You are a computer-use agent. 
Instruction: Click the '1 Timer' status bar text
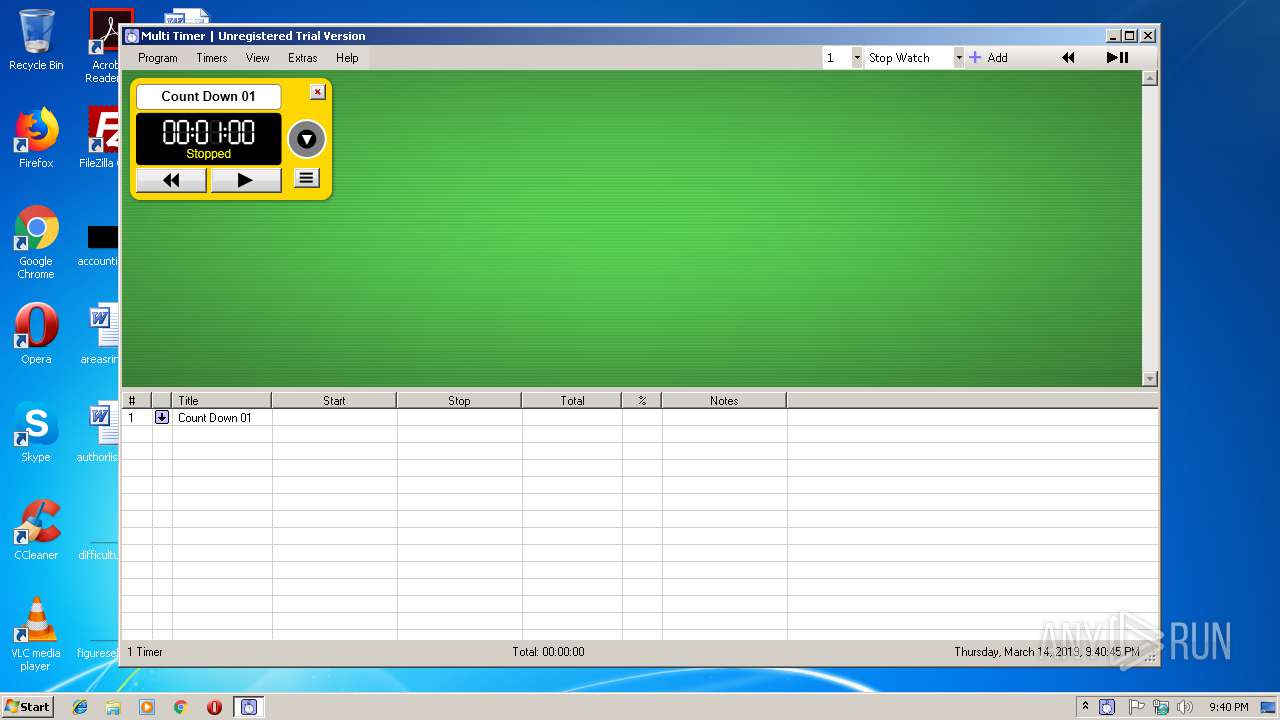(145, 652)
